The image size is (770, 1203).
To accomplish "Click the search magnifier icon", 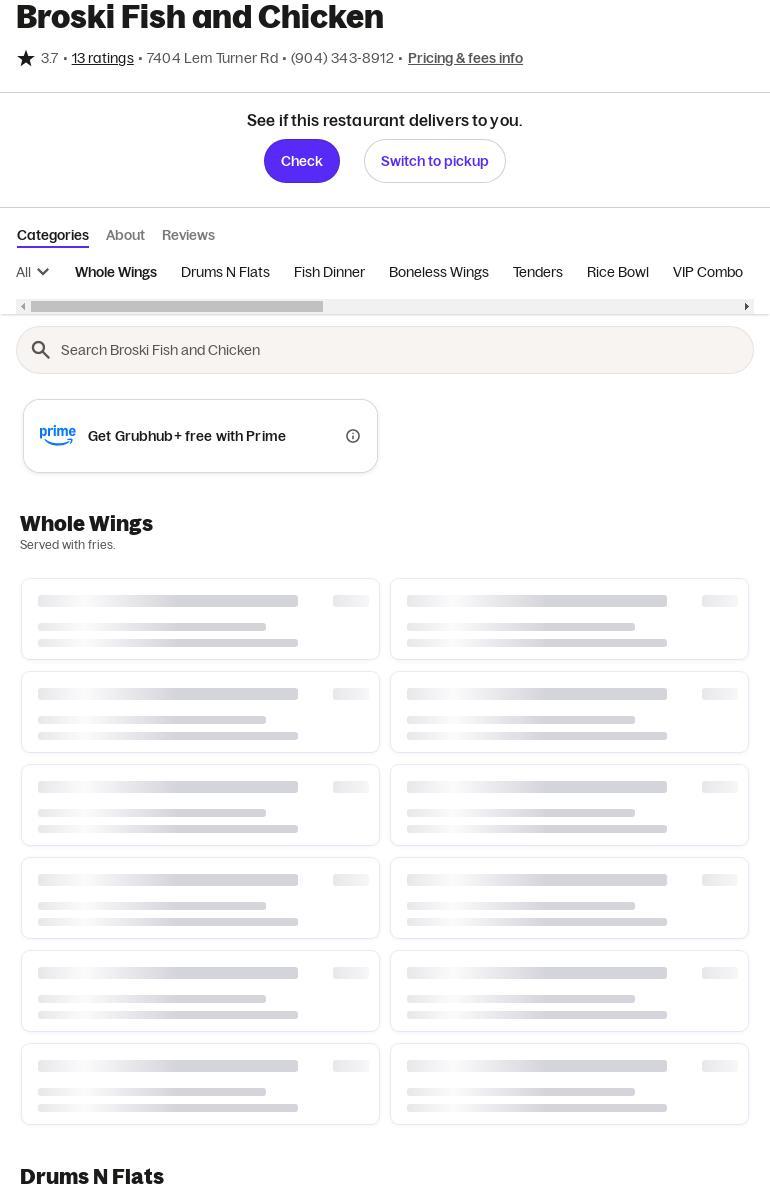I will click(x=41, y=350).
